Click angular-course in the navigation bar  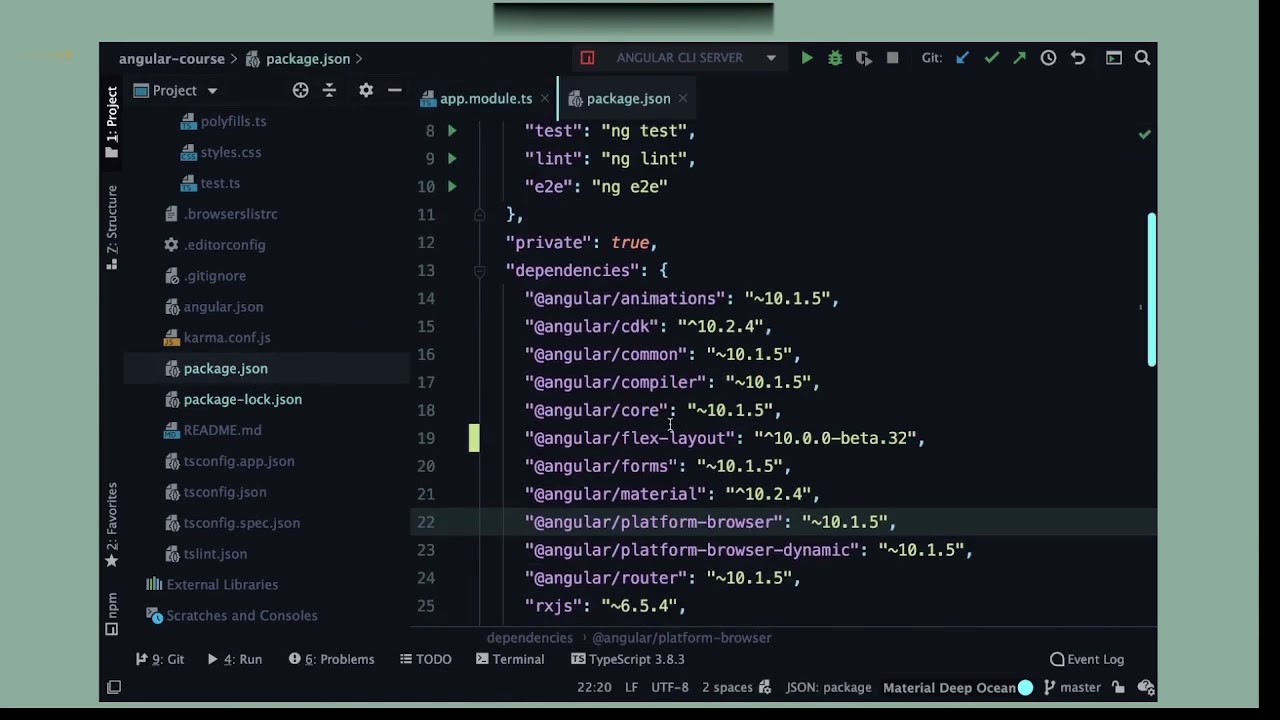[x=172, y=59]
